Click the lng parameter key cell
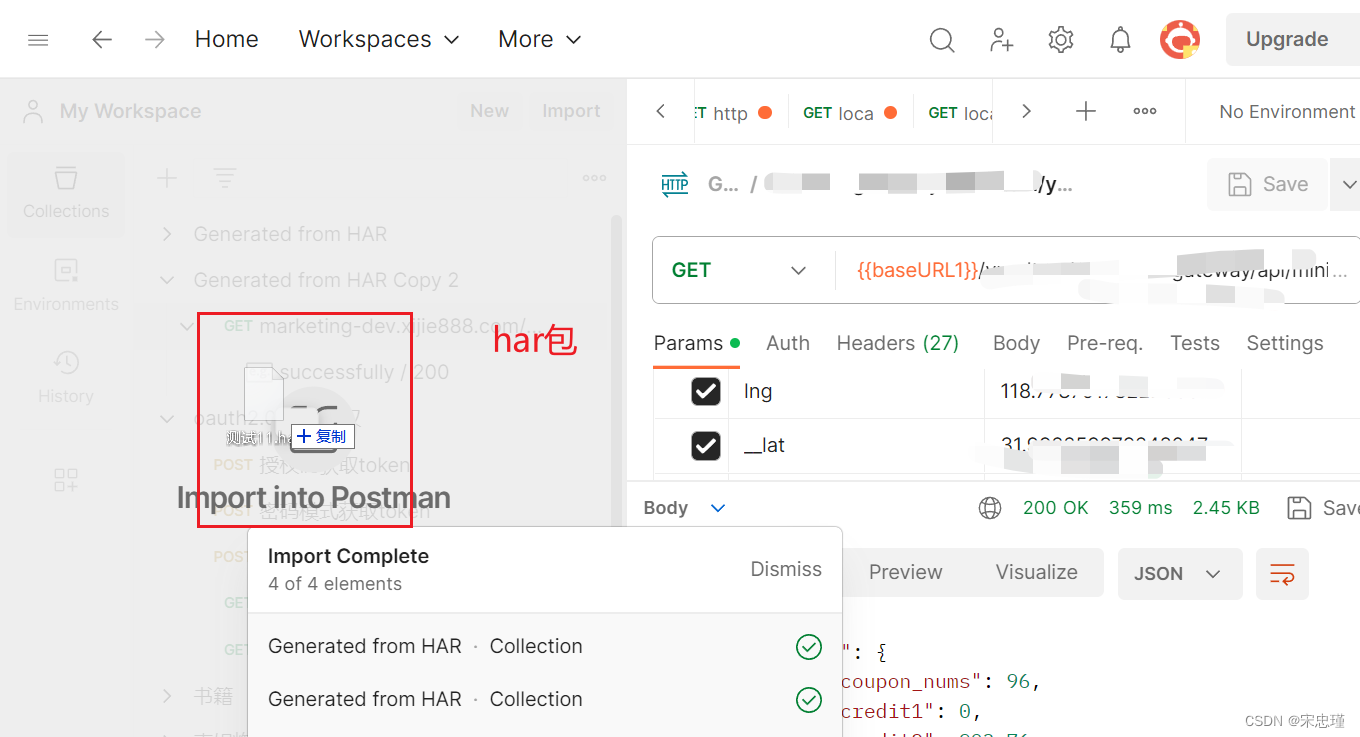 click(x=858, y=391)
